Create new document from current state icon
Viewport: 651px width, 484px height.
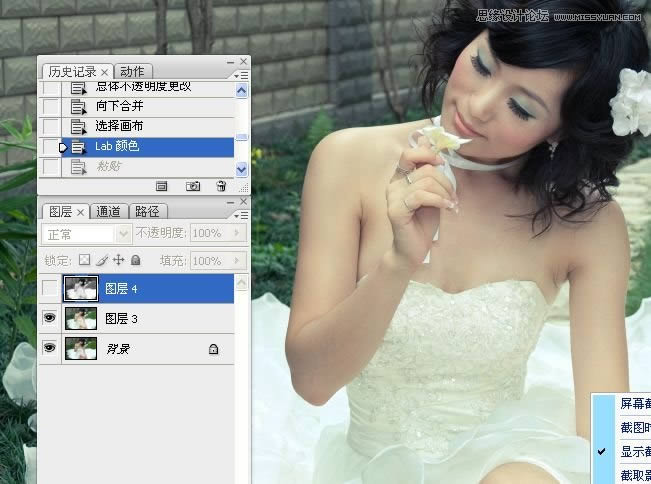(x=161, y=186)
